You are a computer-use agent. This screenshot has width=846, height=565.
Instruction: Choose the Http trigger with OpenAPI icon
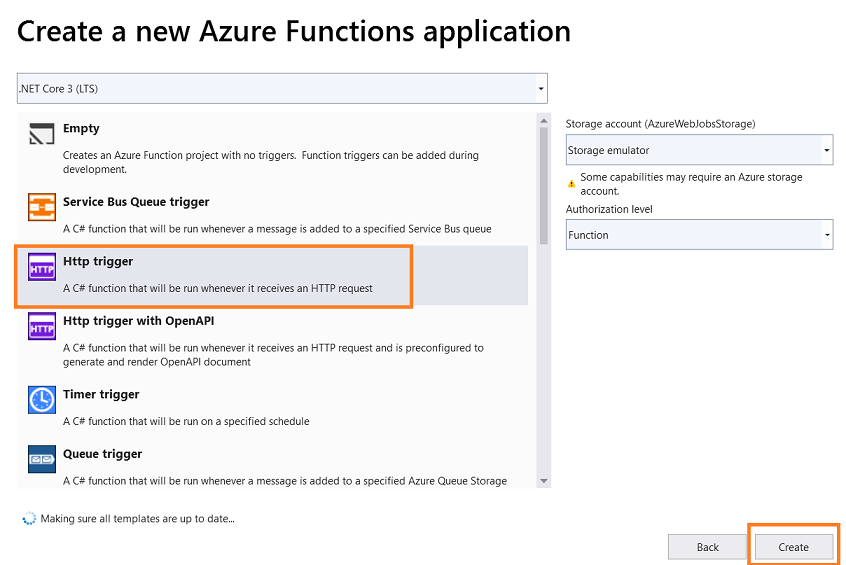click(42, 326)
